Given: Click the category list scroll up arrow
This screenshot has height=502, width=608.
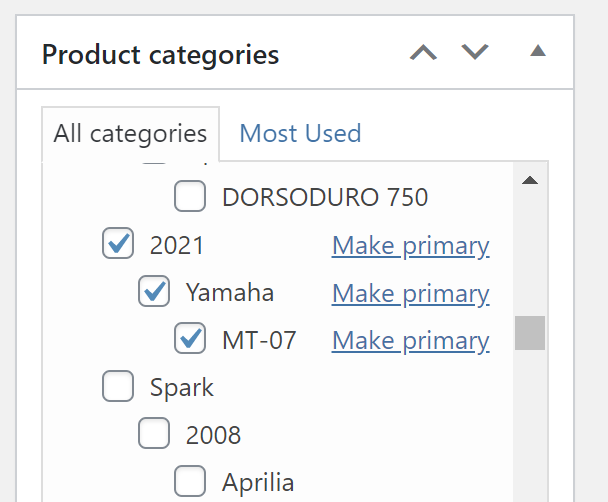Looking at the screenshot, I should point(530,181).
